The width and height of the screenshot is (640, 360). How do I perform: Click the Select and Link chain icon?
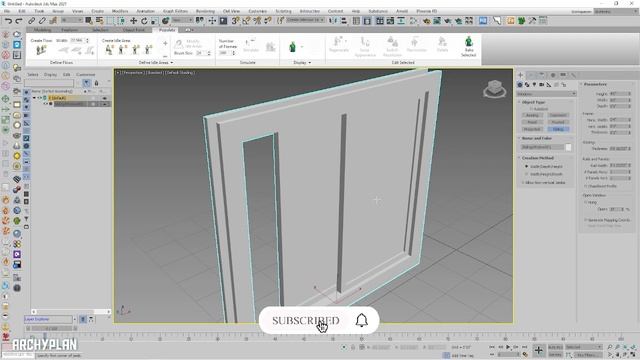tap(32, 21)
